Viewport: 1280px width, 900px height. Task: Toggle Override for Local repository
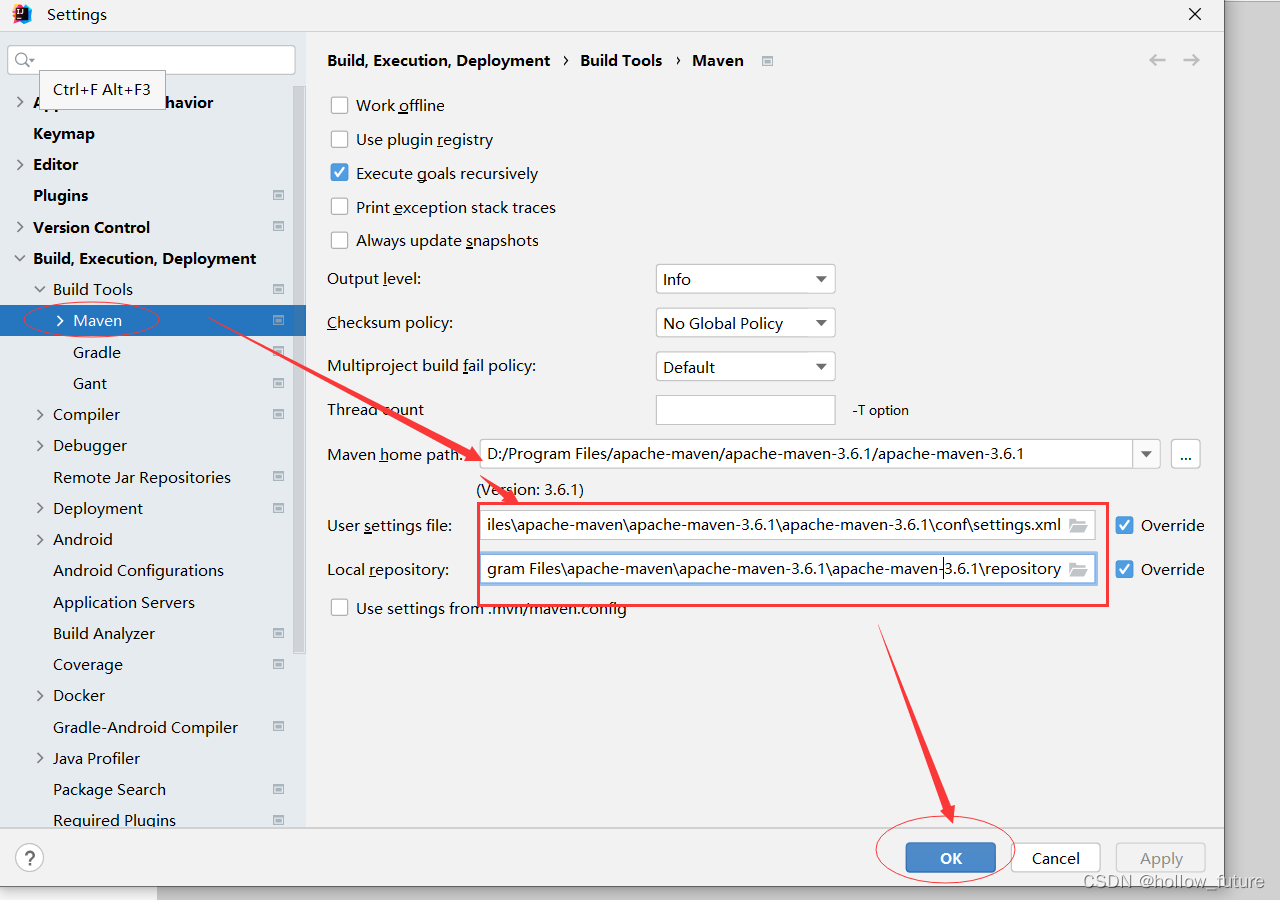(1125, 569)
